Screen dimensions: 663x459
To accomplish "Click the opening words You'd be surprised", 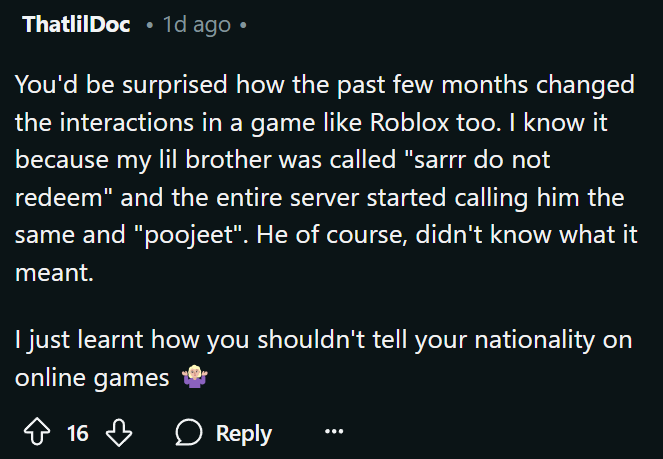I will coord(121,85).
